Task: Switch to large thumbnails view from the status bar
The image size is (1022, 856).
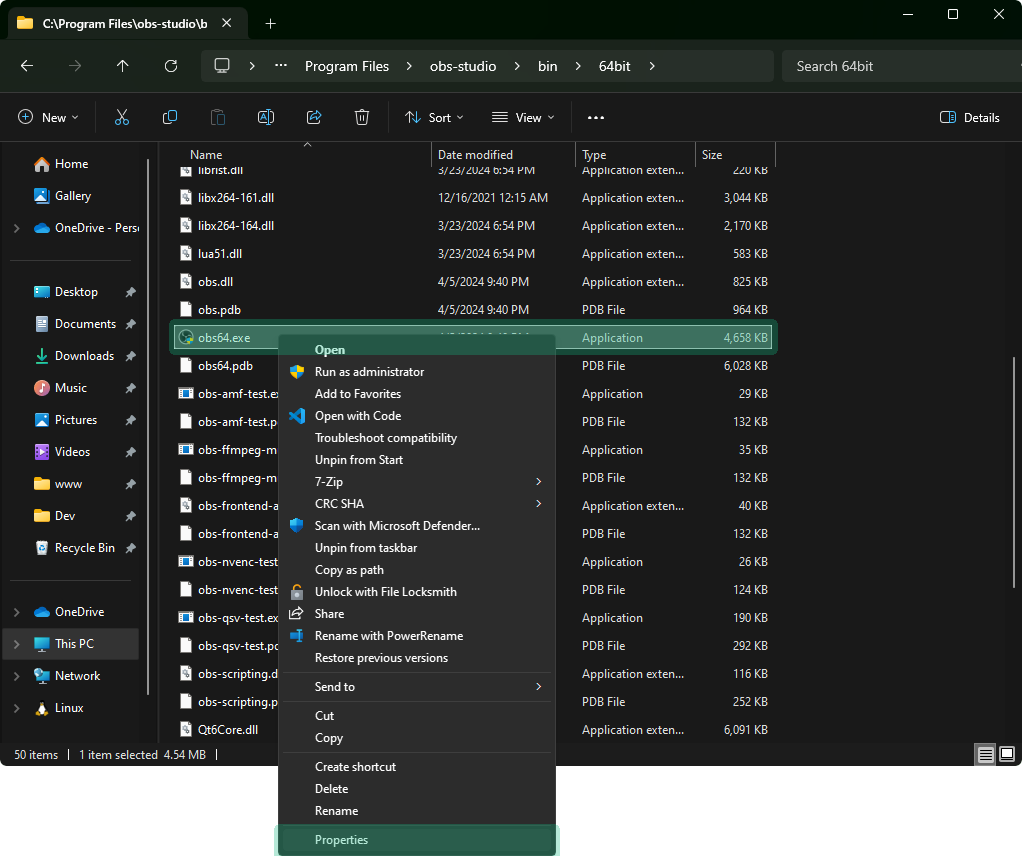Action: [x=1006, y=754]
